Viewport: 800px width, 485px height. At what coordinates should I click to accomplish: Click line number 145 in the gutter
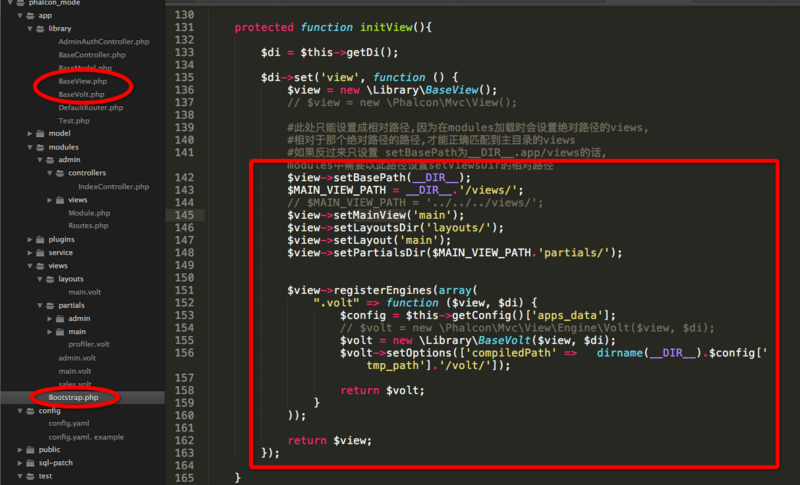(x=184, y=215)
